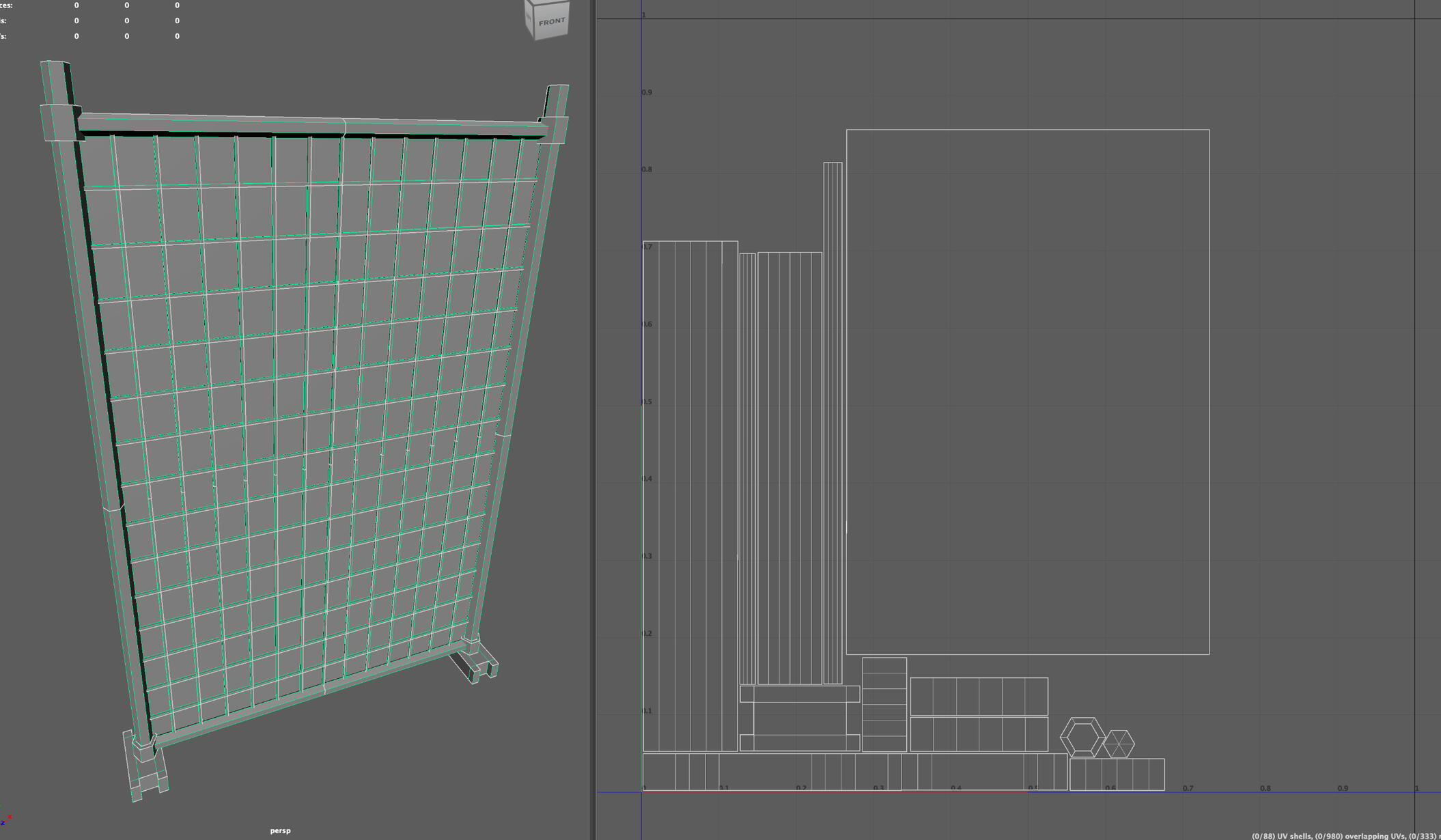Select the hexagonal UV shell near the bottom
Viewport: 1441px width, 840px height.
[1082, 734]
